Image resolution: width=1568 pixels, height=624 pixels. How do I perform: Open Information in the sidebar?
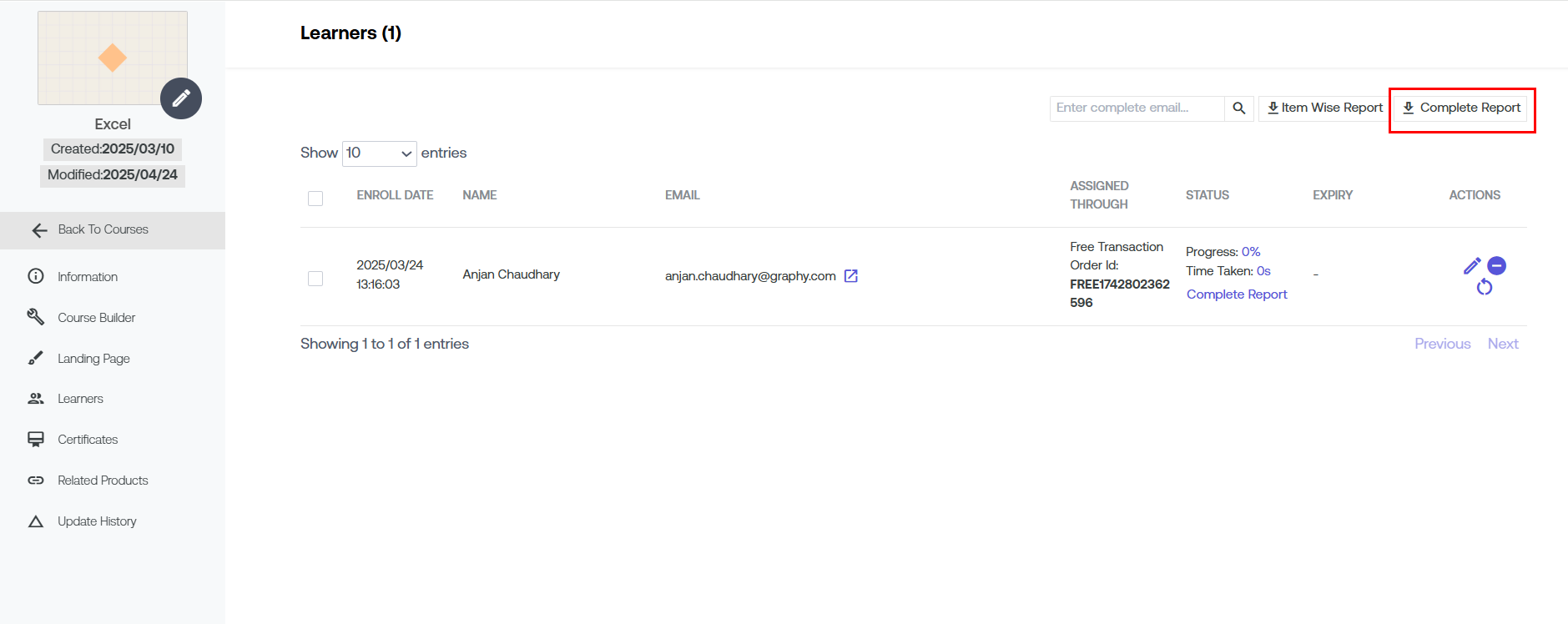(87, 277)
